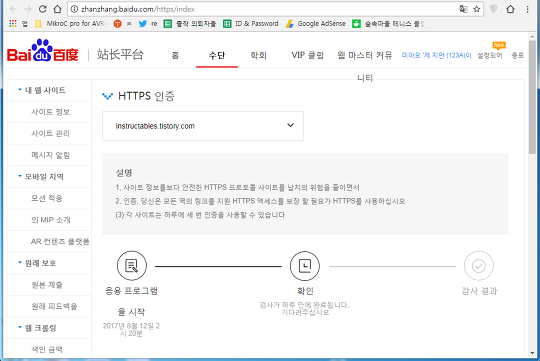Select the VIP 클럽 navigation tab
The width and height of the screenshot is (540, 361).
(308, 55)
